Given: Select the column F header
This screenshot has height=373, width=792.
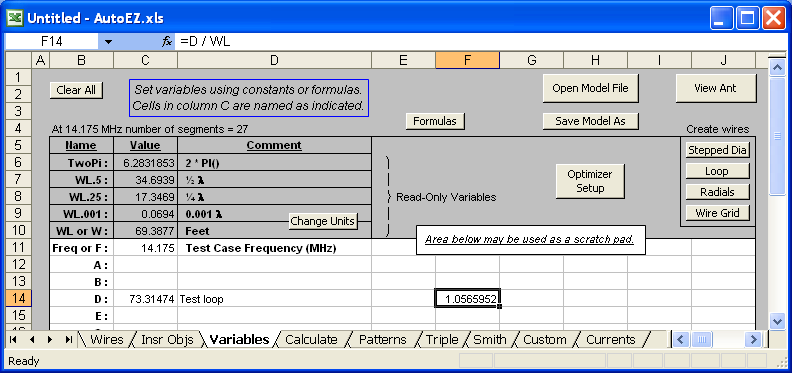Looking at the screenshot, I should 468,60.
